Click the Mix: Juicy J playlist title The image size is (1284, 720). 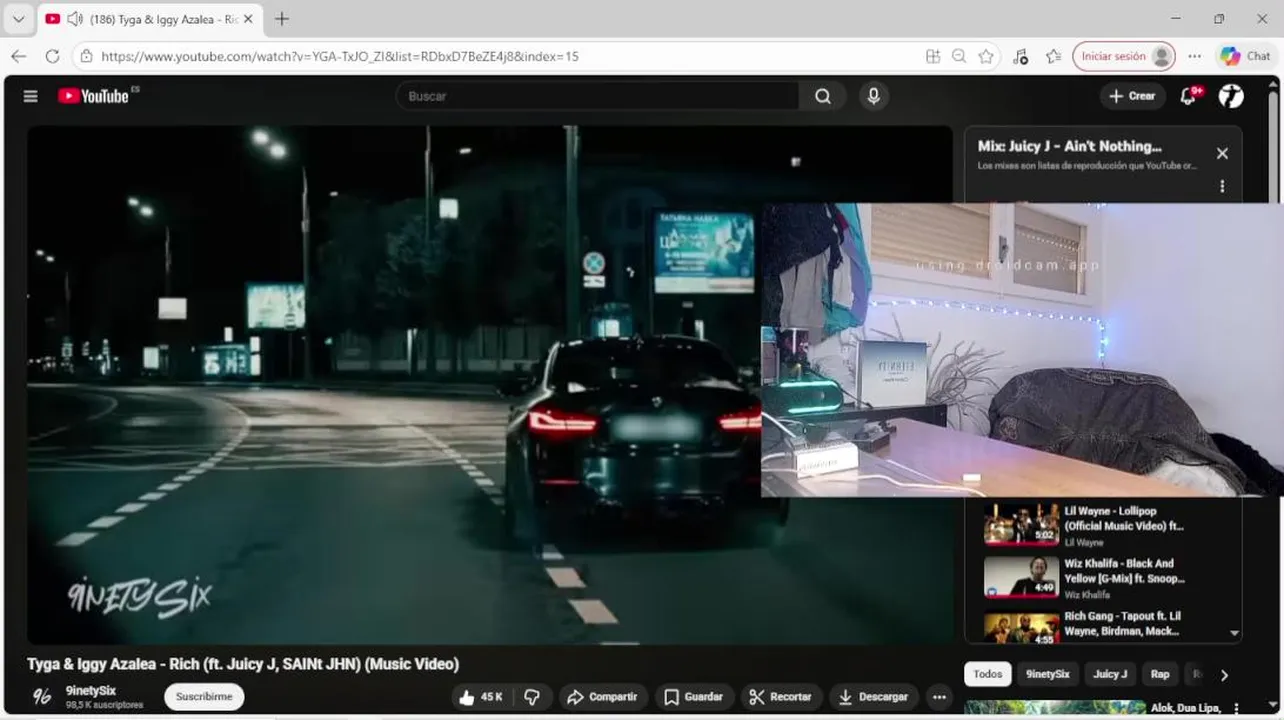1070,146
